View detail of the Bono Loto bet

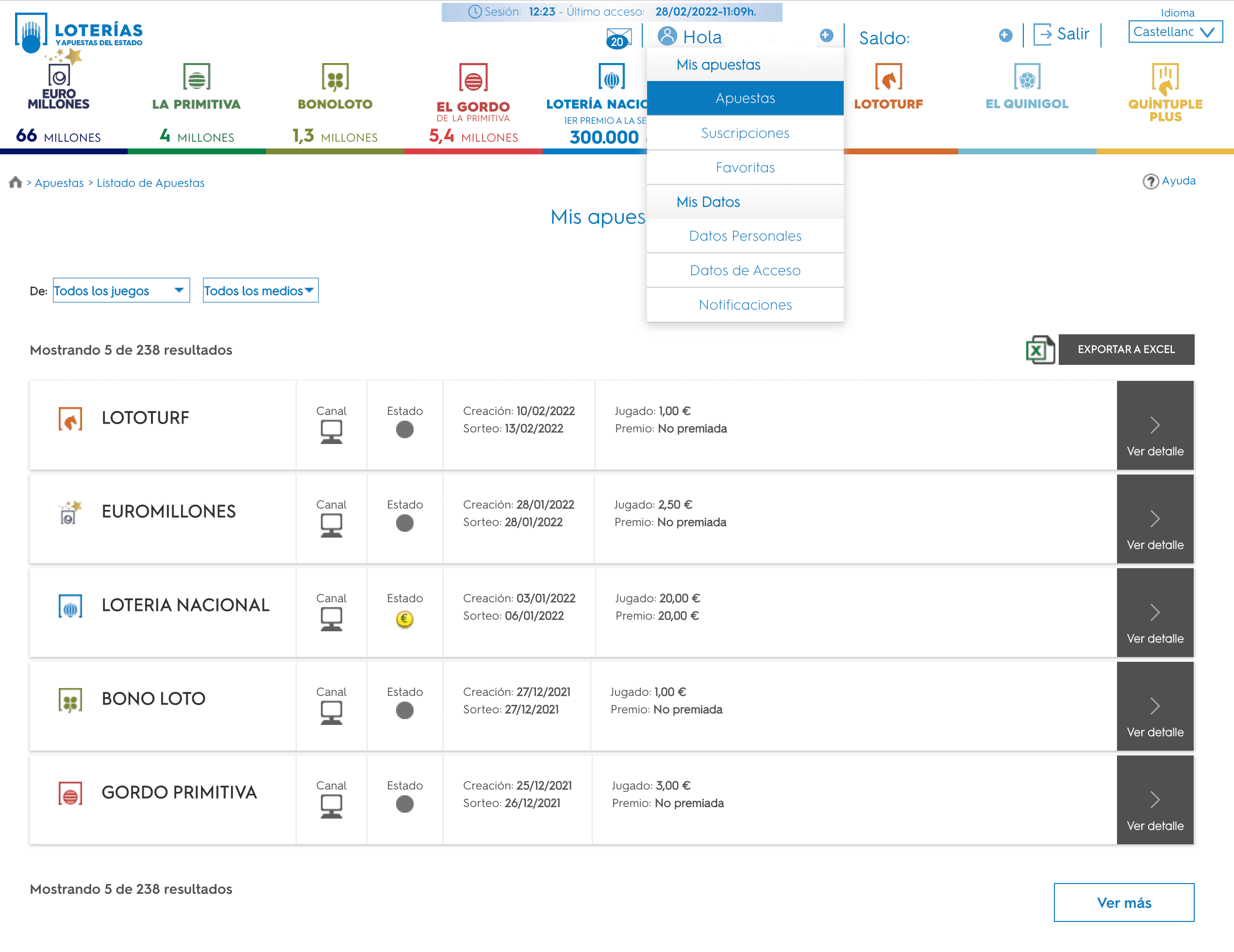pyautogui.click(x=1155, y=706)
